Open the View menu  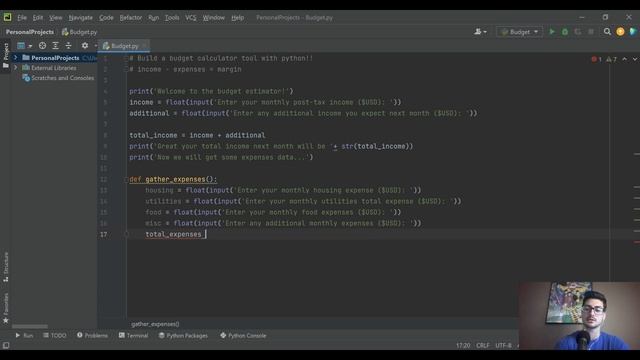(x=56, y=18)
